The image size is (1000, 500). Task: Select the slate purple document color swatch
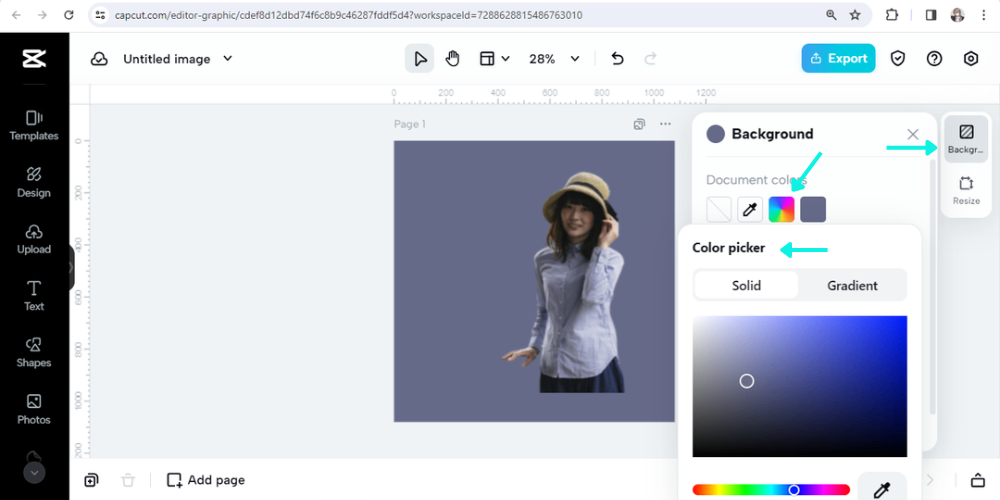click(813, 209)
